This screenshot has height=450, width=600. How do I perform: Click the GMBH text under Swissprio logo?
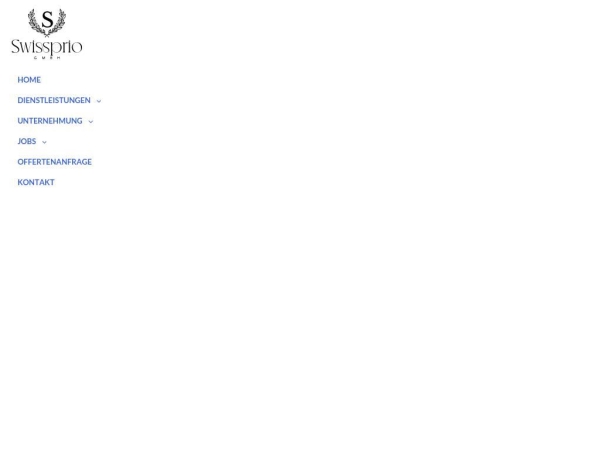(x=47, y=58)
